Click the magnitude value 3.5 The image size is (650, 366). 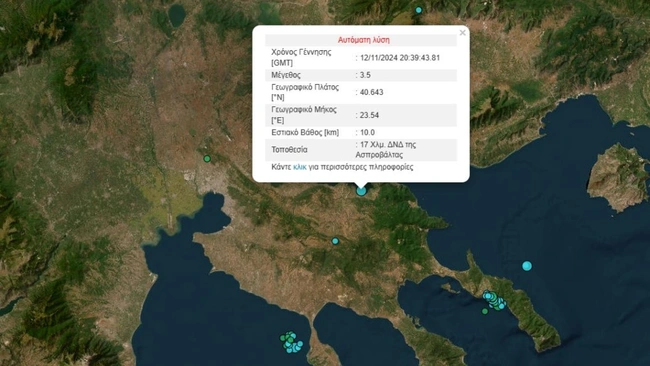[365, 75]
